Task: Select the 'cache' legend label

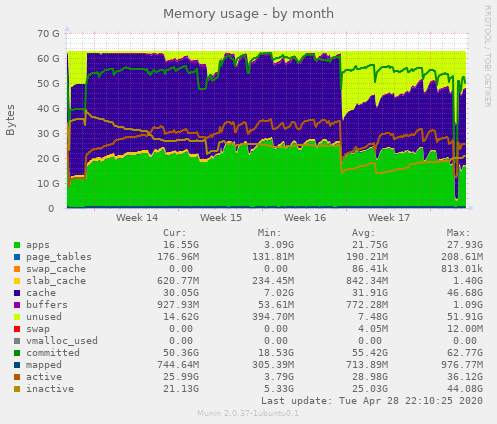Action: (x=41, y=293)
